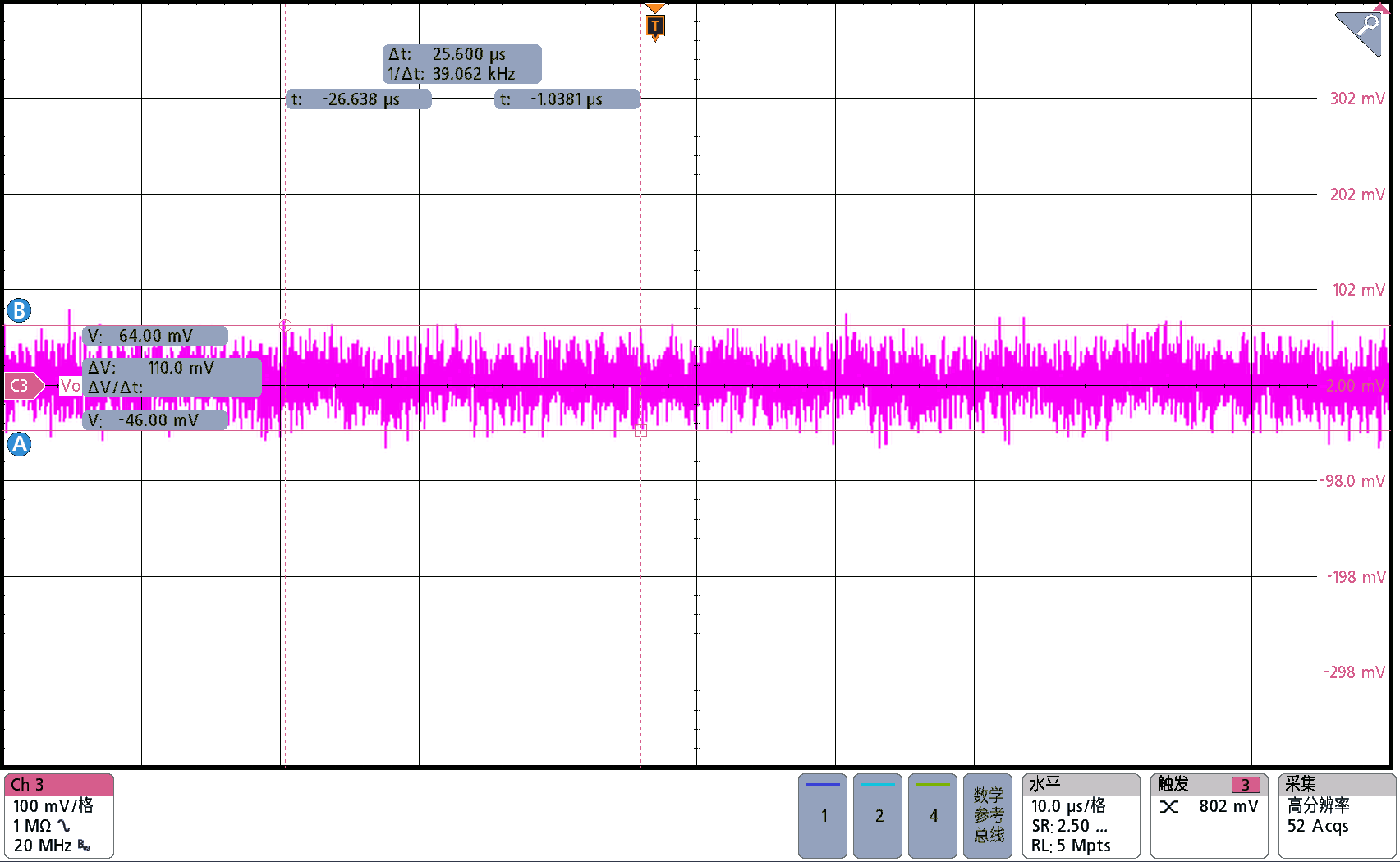Click the Vo waveform label

point(71,386)
